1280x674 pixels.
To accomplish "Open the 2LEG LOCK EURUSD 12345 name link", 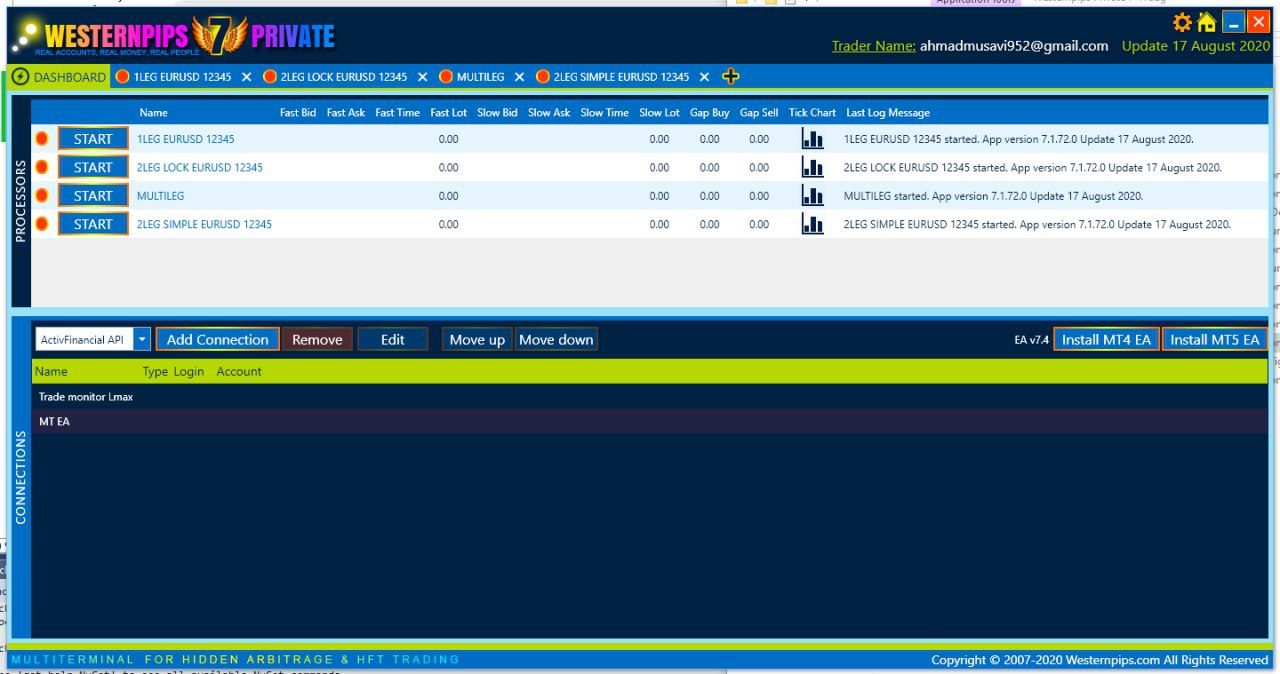I will coord(200,167).
